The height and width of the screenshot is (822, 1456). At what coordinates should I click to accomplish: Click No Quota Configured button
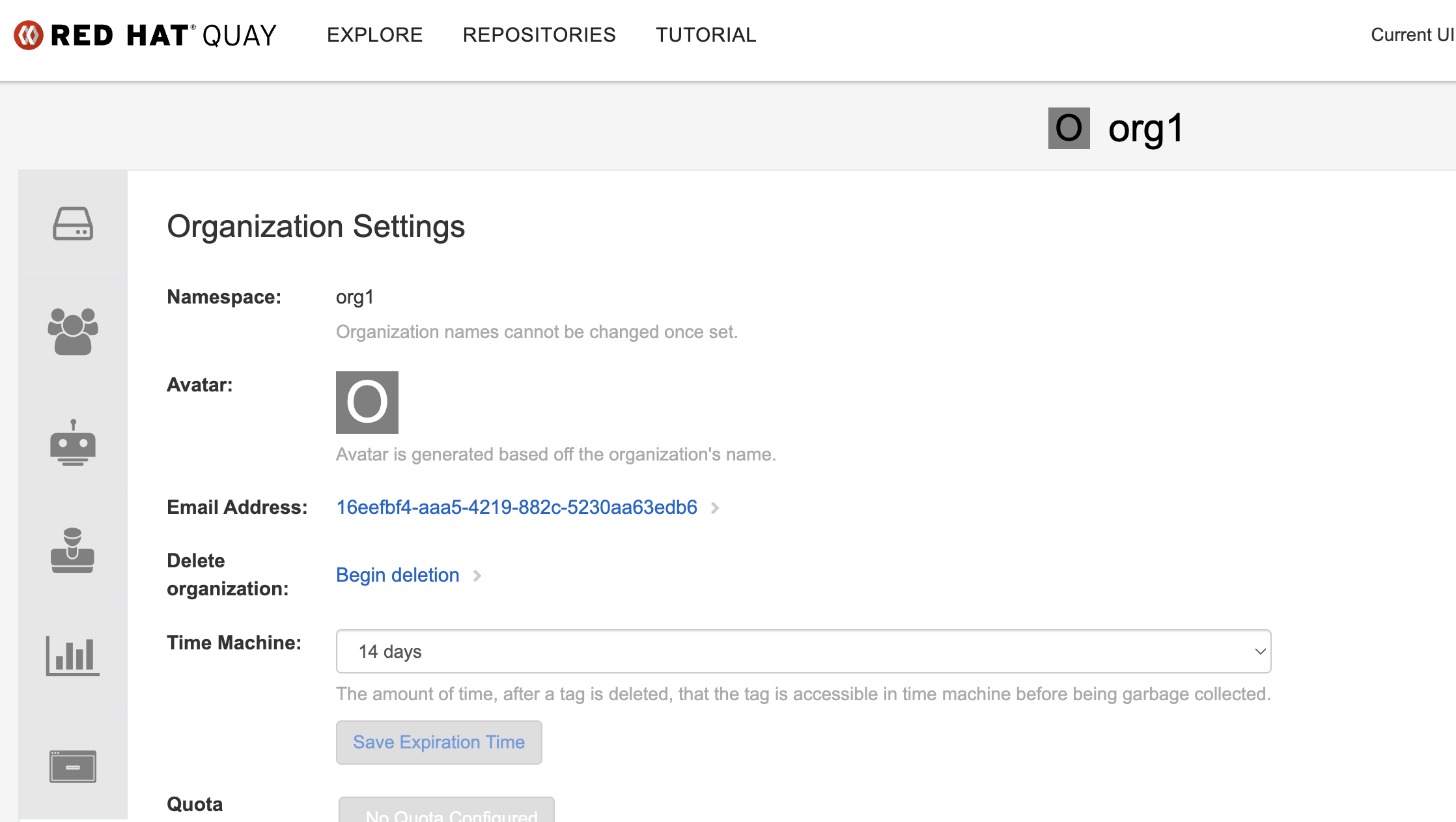click(x=447, y=812)
